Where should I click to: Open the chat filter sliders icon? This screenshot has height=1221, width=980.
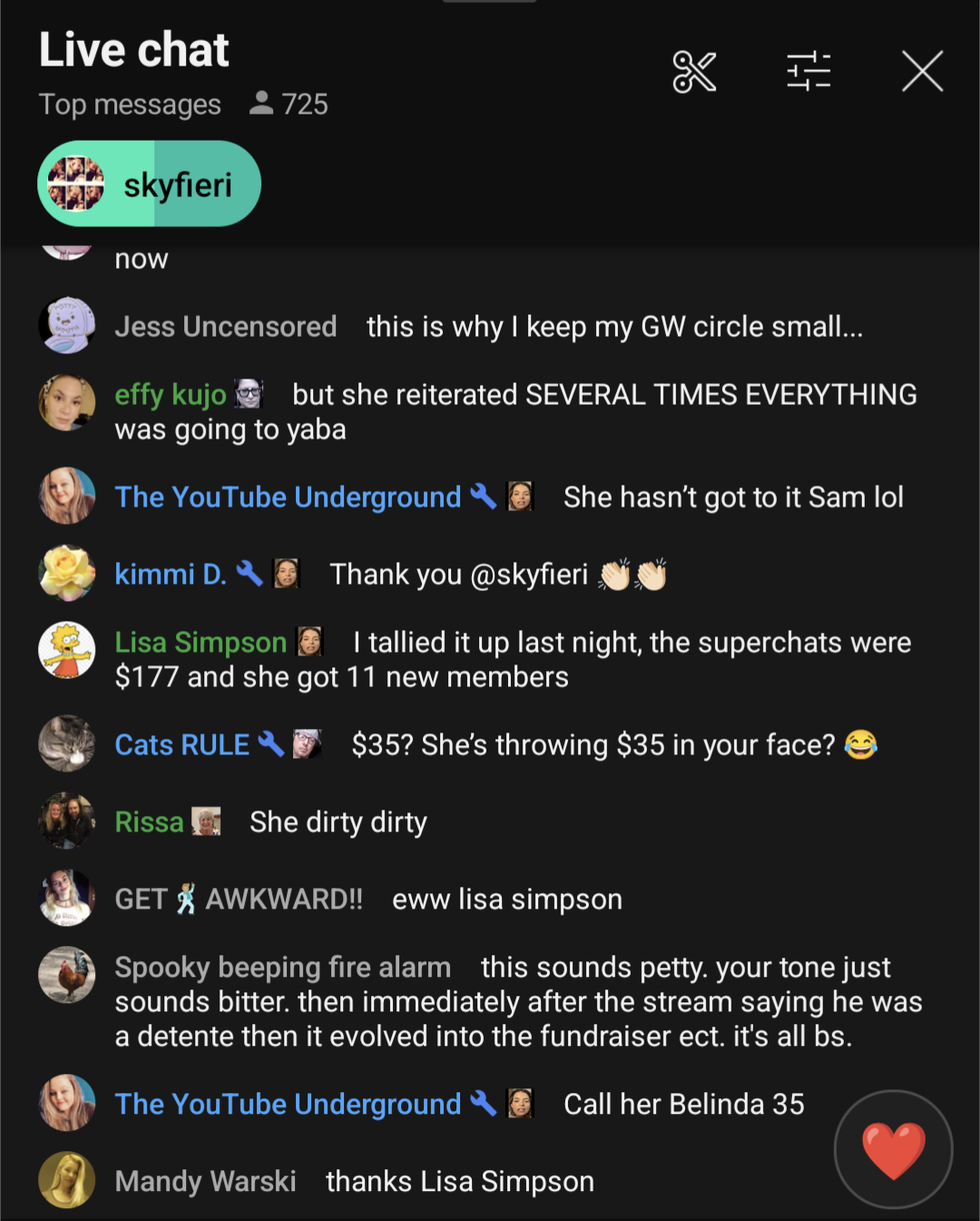pyautogui.click(x=808, y=71)
